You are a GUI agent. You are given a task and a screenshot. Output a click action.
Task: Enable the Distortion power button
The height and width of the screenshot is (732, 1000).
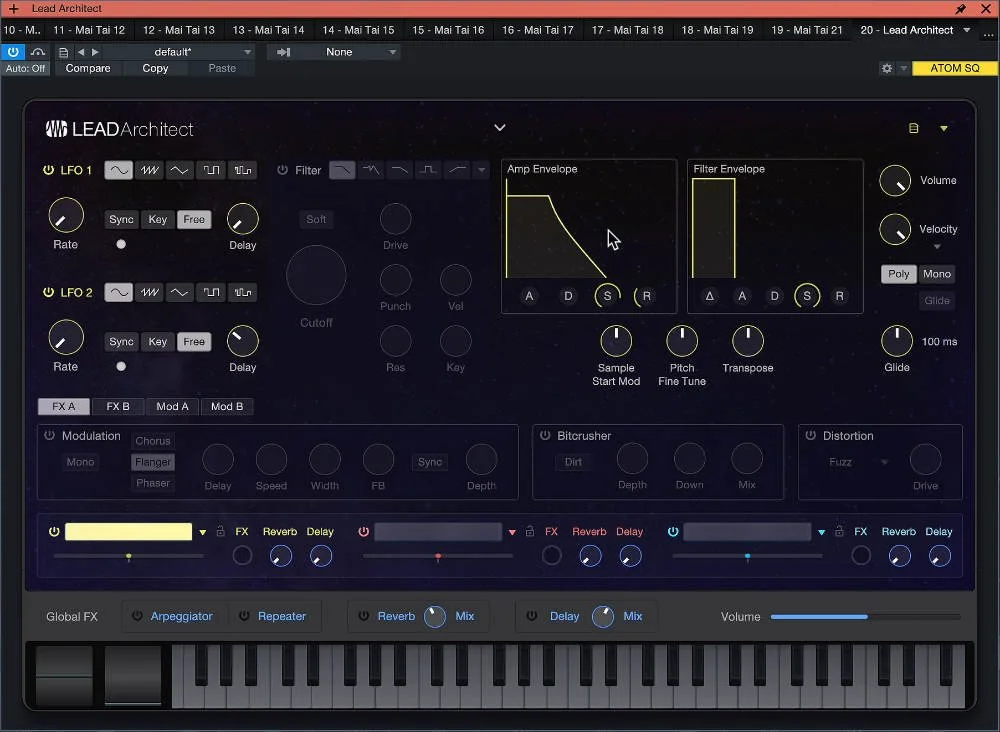[811, 436]
